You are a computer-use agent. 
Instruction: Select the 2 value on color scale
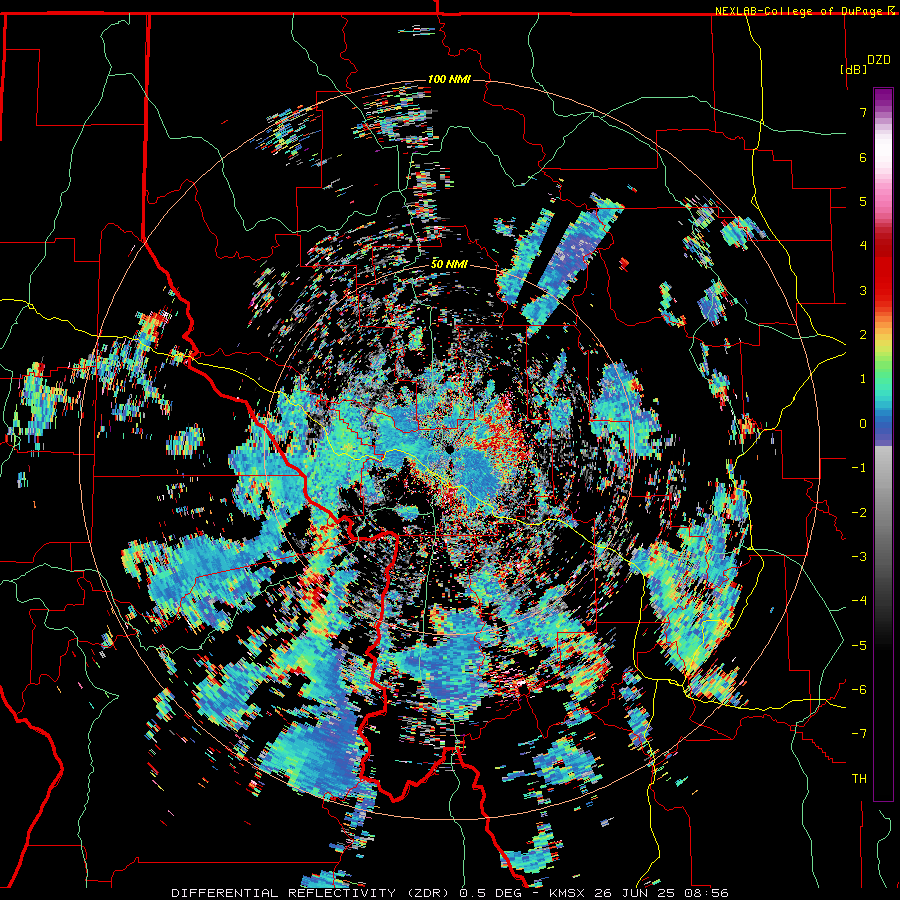point(863,335)
